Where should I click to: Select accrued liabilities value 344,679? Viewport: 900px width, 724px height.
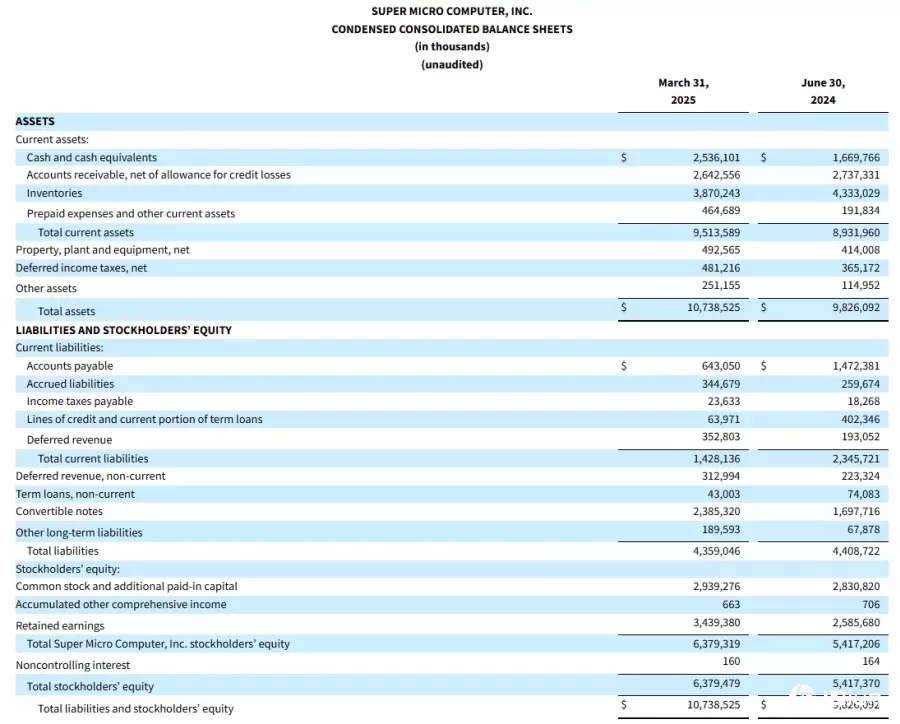pyautogui.click(x=721, y=384)
